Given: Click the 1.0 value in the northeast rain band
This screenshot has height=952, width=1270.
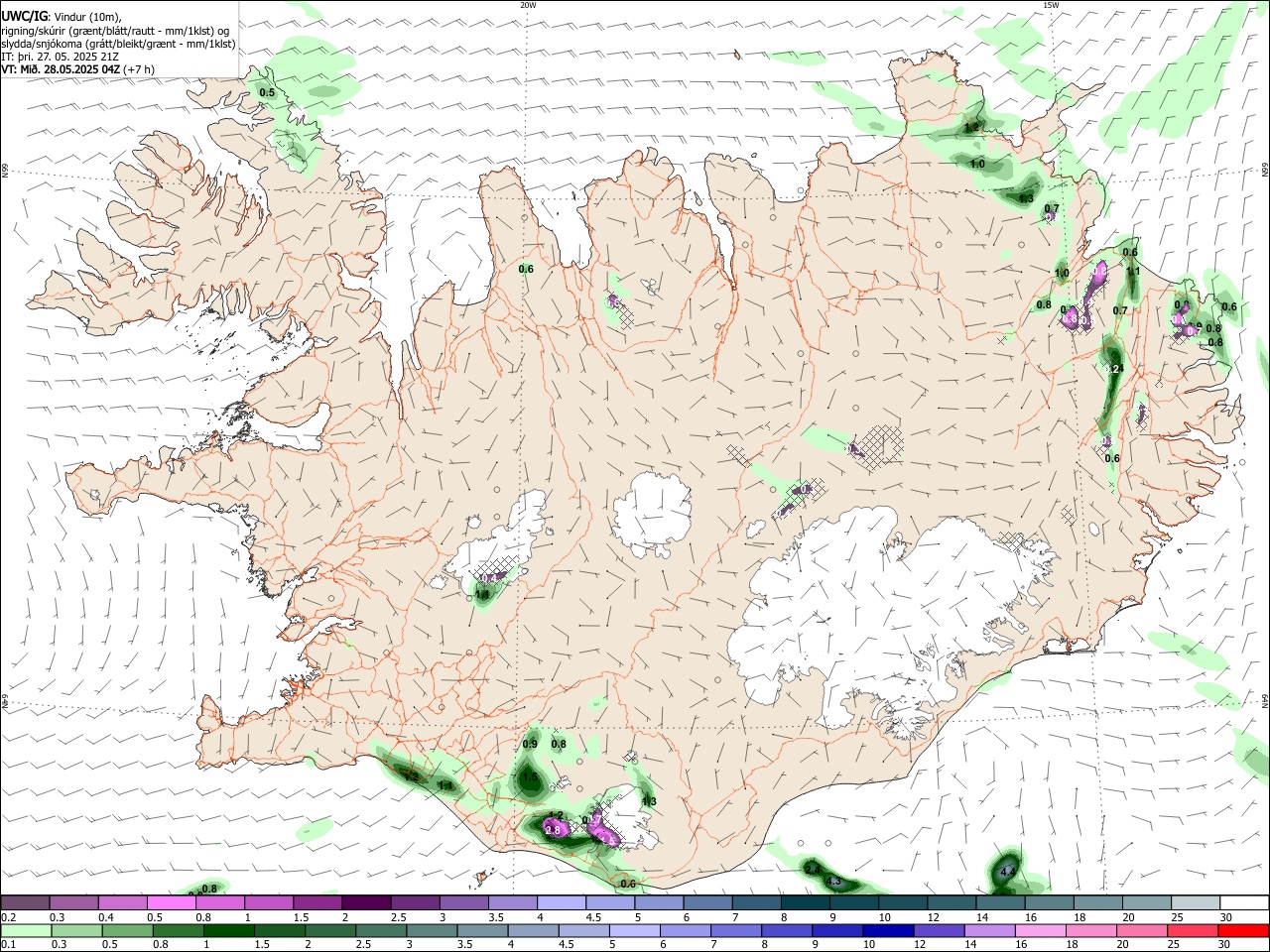Looking at the screenshot, I should pyautogui.click(x=977, y=164).
